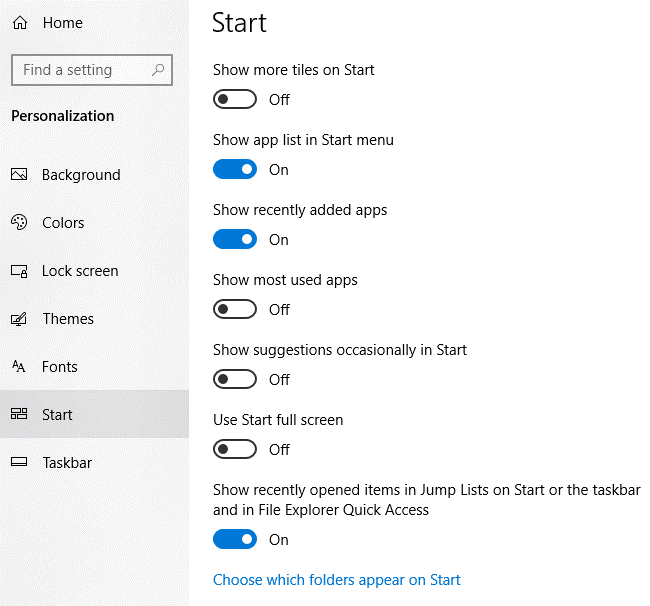Screen dimensions: 650x606
Task: Click the Colors palette icon
Action: pyautogui.click(x=19, y=223)
